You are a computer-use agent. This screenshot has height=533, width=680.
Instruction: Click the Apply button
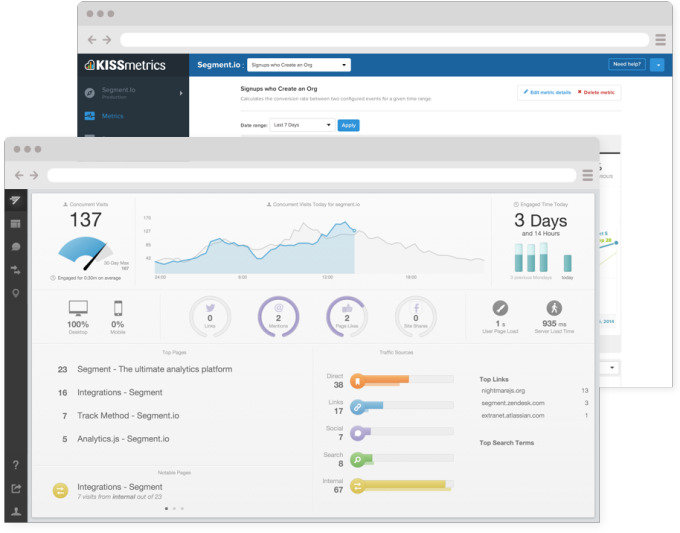(x=348, y=125)
